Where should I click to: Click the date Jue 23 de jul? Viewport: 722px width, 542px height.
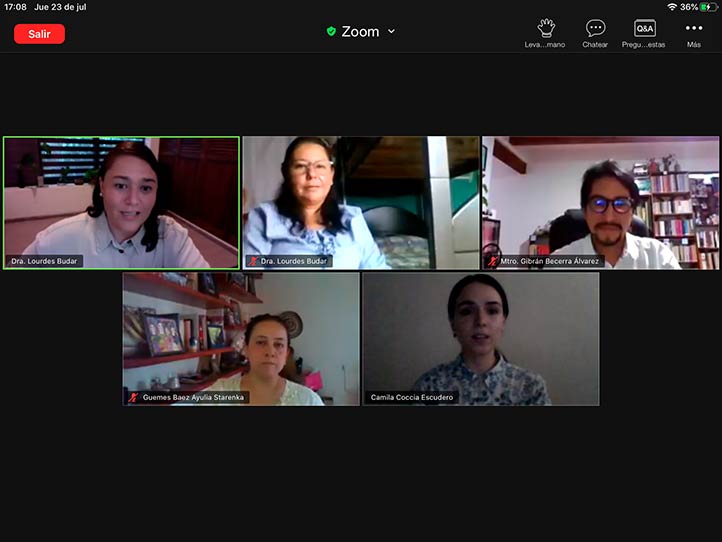60,7
